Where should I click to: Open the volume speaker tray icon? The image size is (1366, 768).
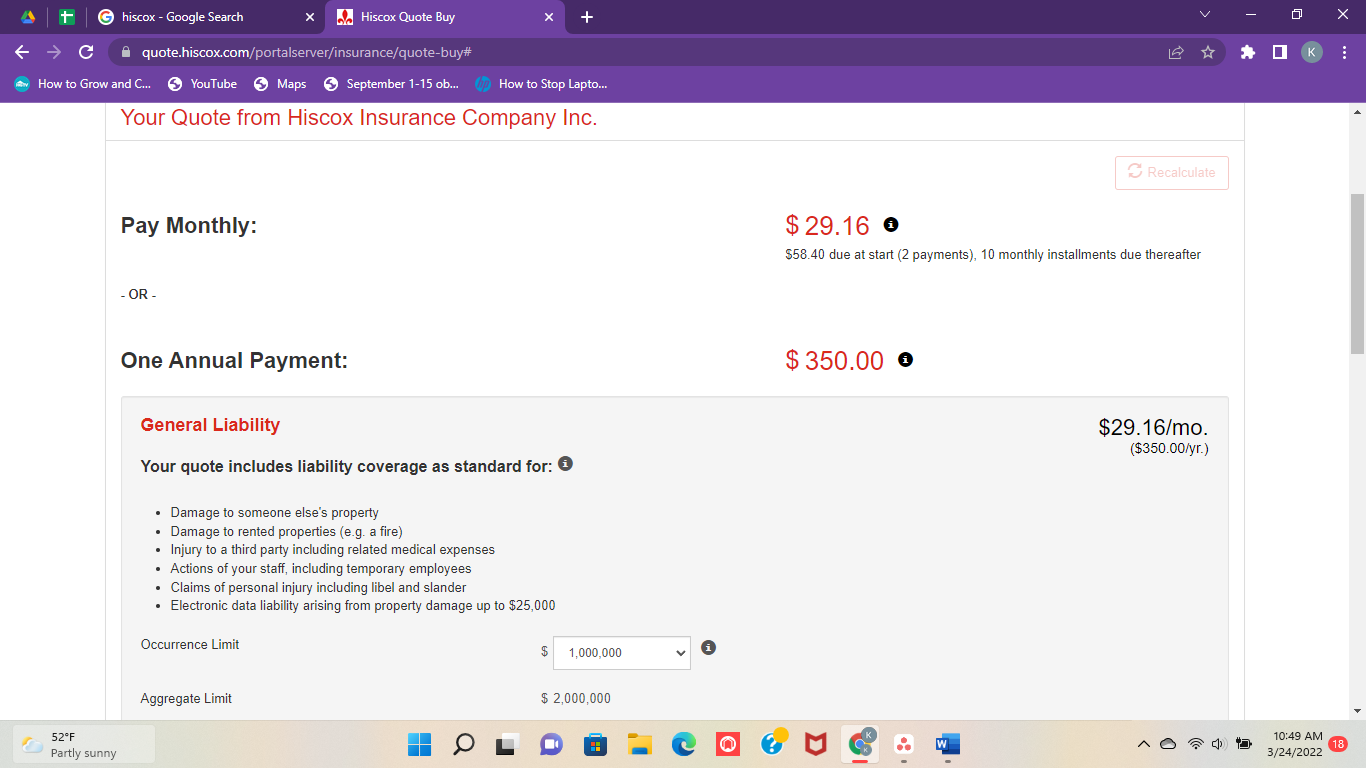[1218, 744]
